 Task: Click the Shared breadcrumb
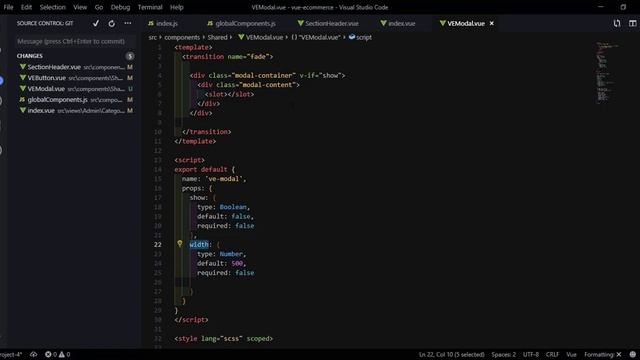pos(218,37)
